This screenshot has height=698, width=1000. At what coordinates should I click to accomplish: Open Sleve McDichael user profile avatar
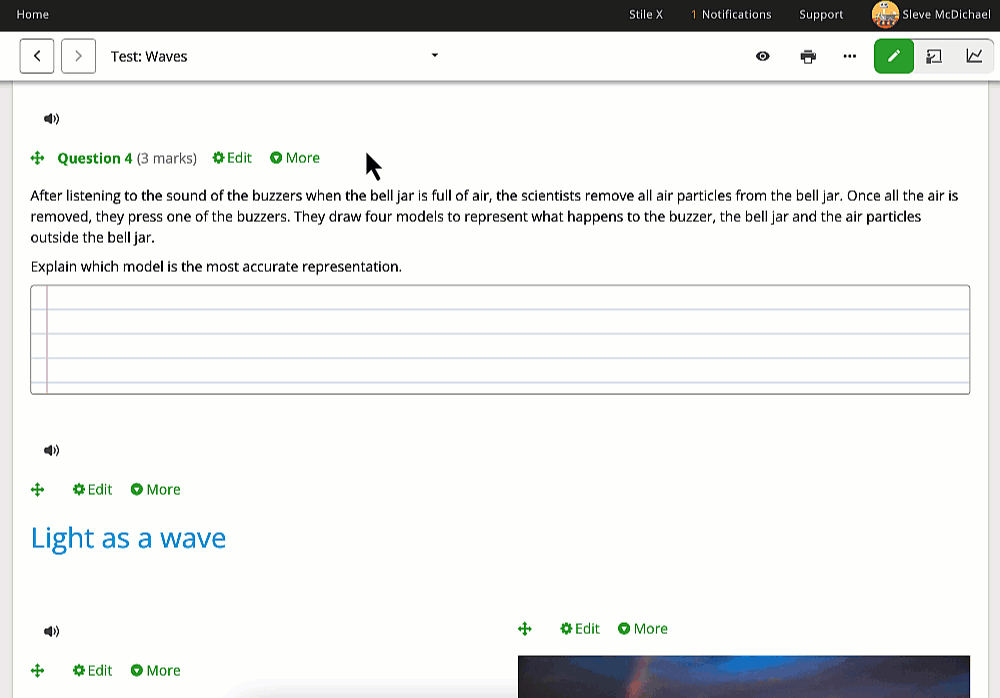[x=885, y=15]
